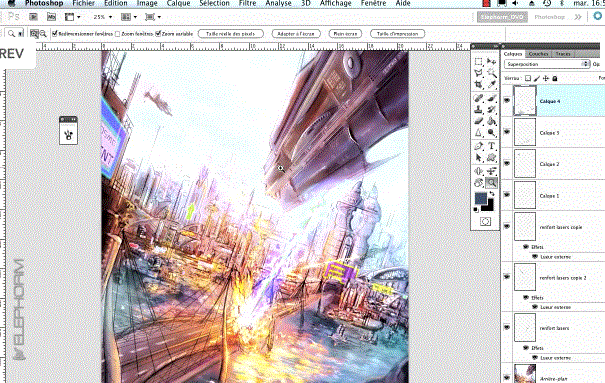Toggle Redimensionner fenêtres checkbox
Viewport: 605px width, 383px height.
click(54, 34)
